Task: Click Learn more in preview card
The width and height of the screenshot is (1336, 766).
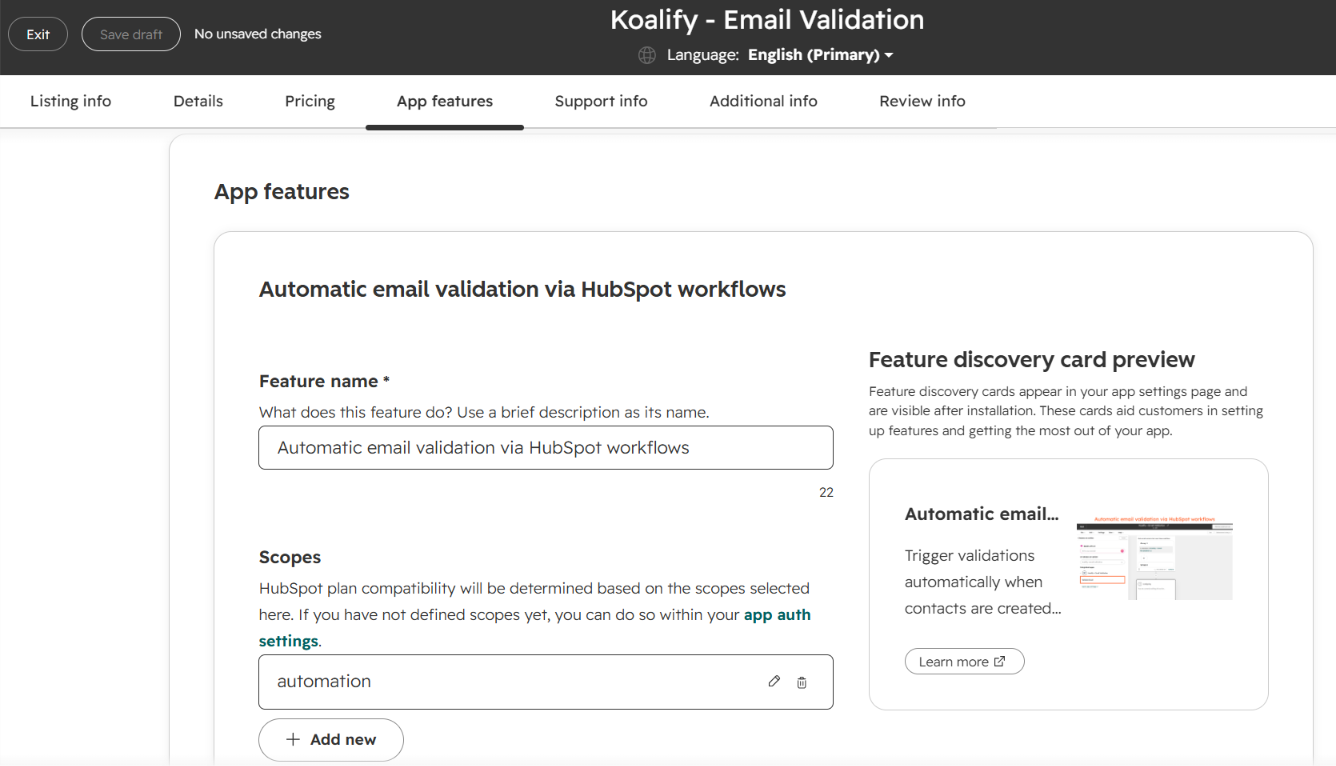Action: (x=964, y=662)
